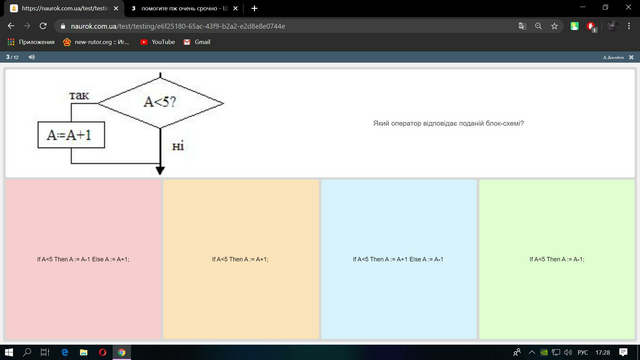
Task: Expand hidden system tray icons
Action: point(532,352)
